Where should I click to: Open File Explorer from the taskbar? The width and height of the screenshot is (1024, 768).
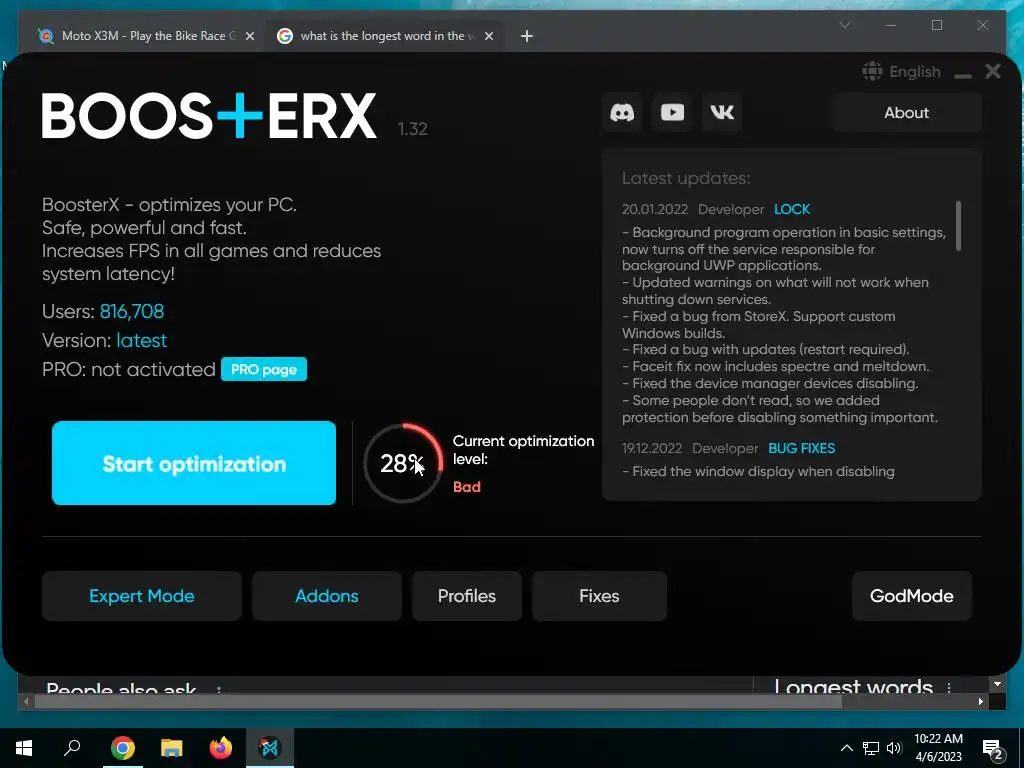click(x=171, y=748)
